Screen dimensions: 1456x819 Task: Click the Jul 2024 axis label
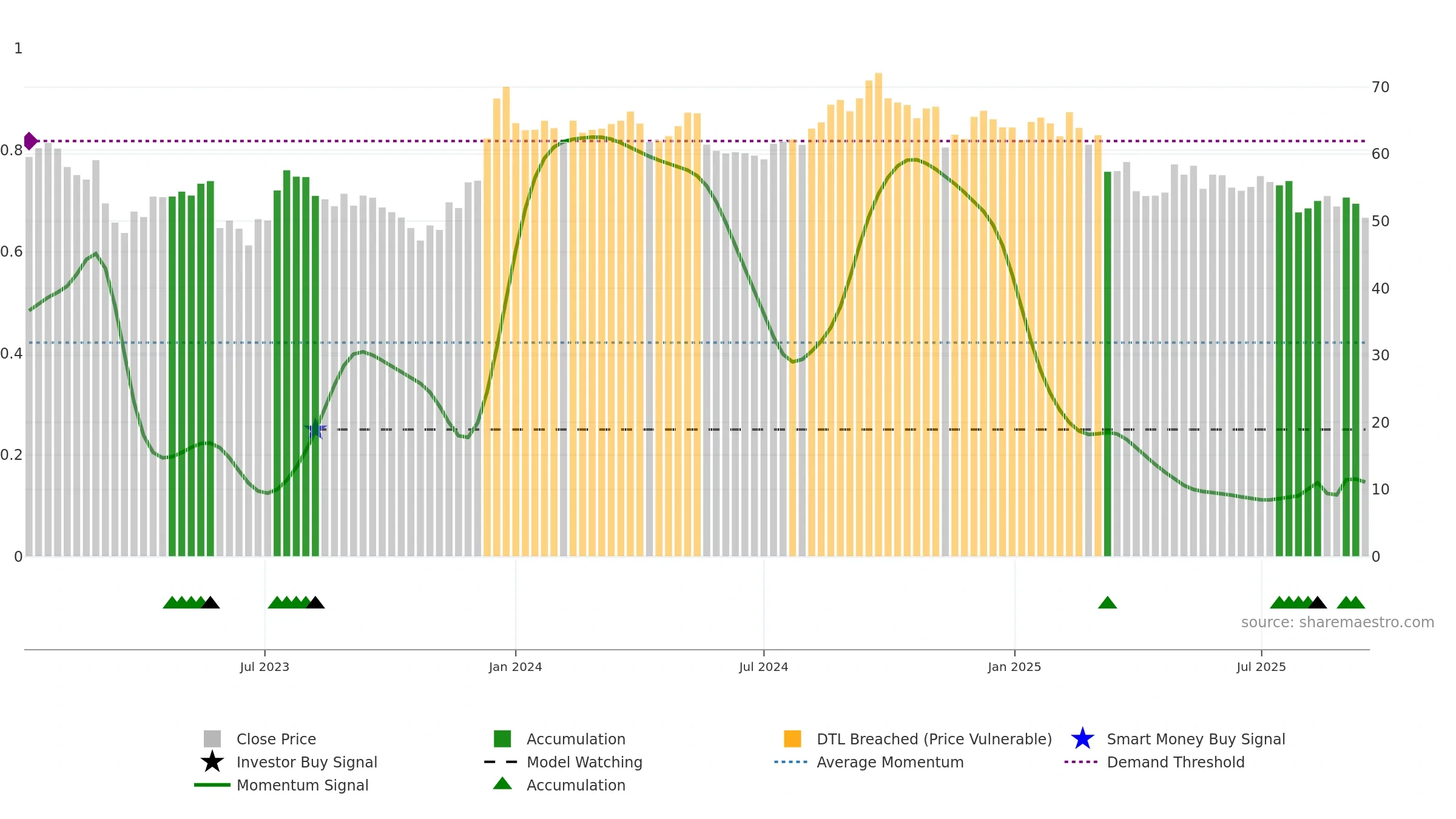(x=764, y=667)
